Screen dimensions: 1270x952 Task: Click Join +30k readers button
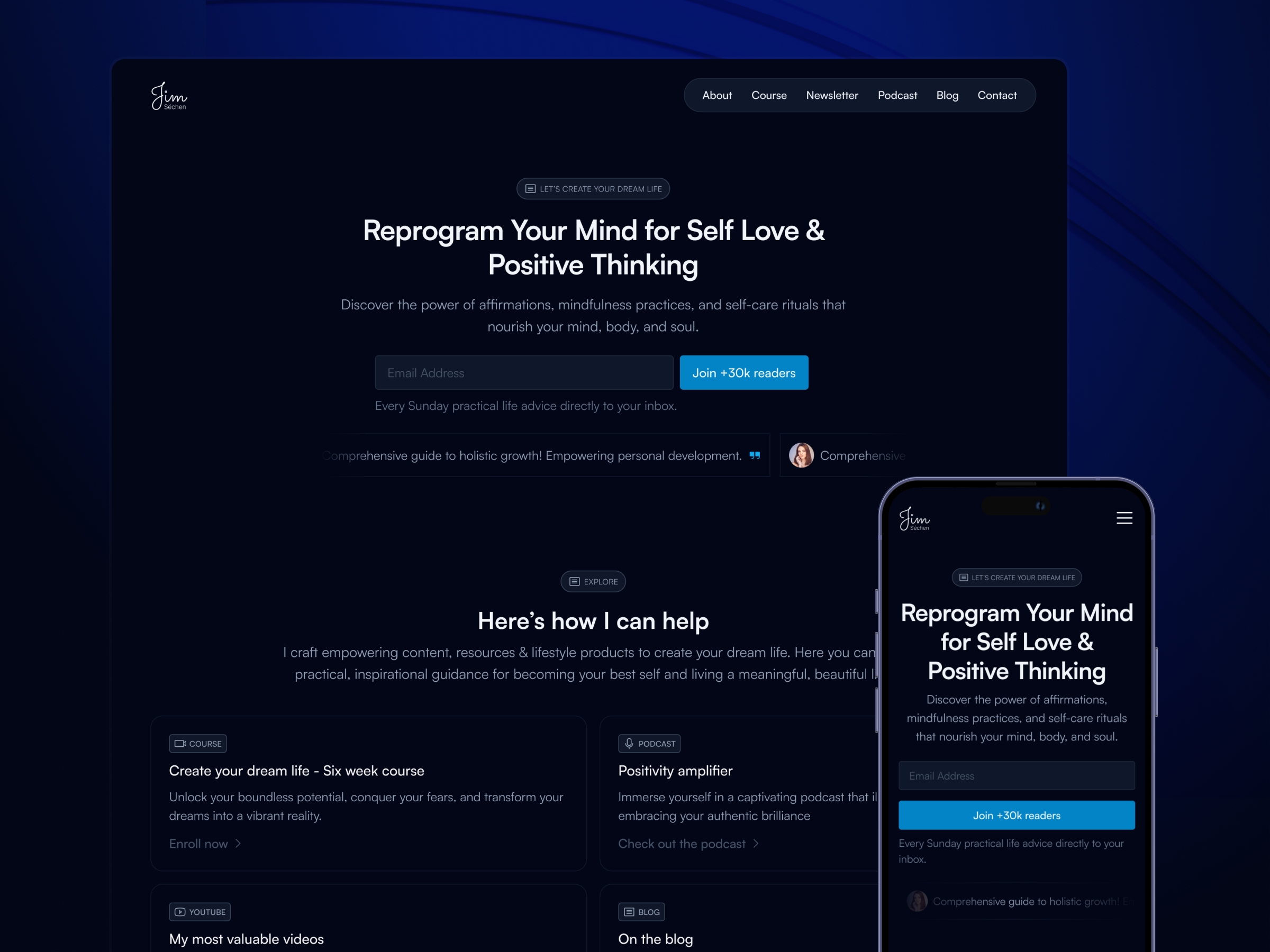point(744,372)
